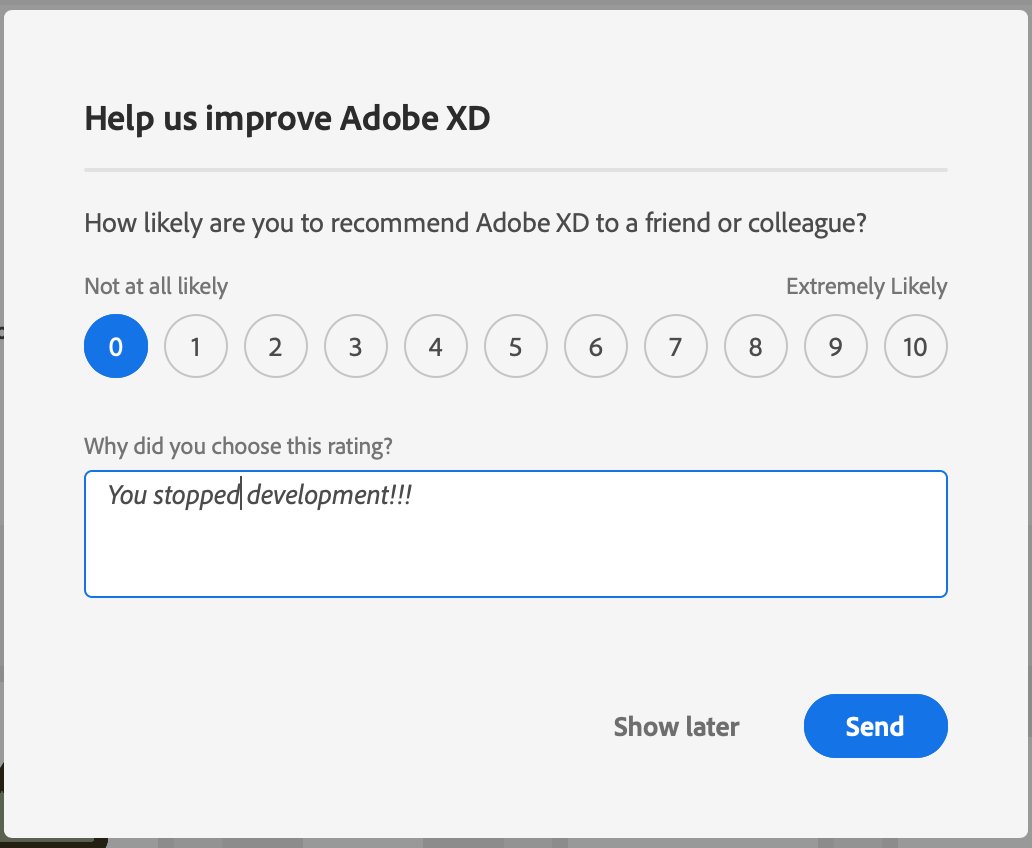Screen dimensions: 1032x848
Task: Pick rating 6
Action: [596, 346]
